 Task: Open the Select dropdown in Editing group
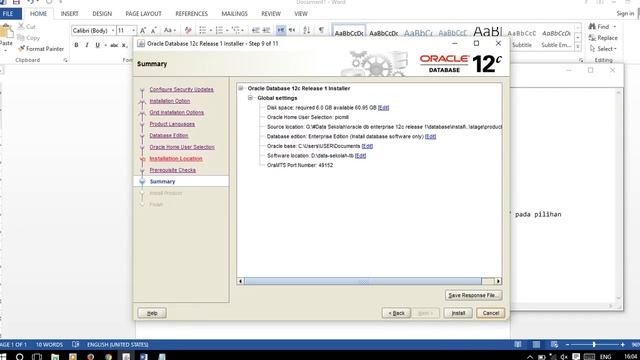pos(603,49)
